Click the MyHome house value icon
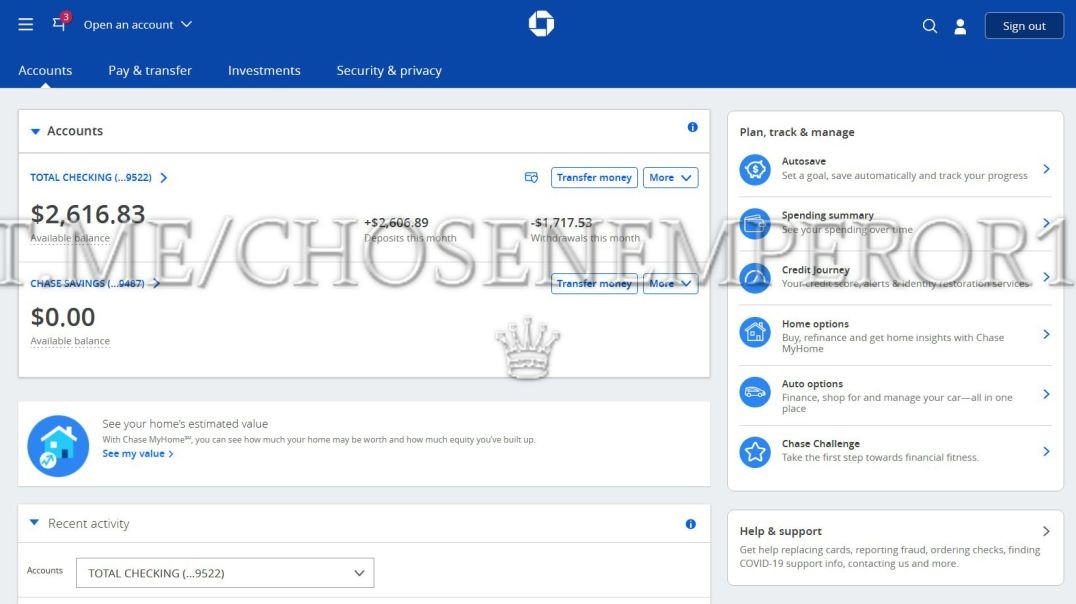This screenshot has height=604, width=1076. click(x=58, y=445)
